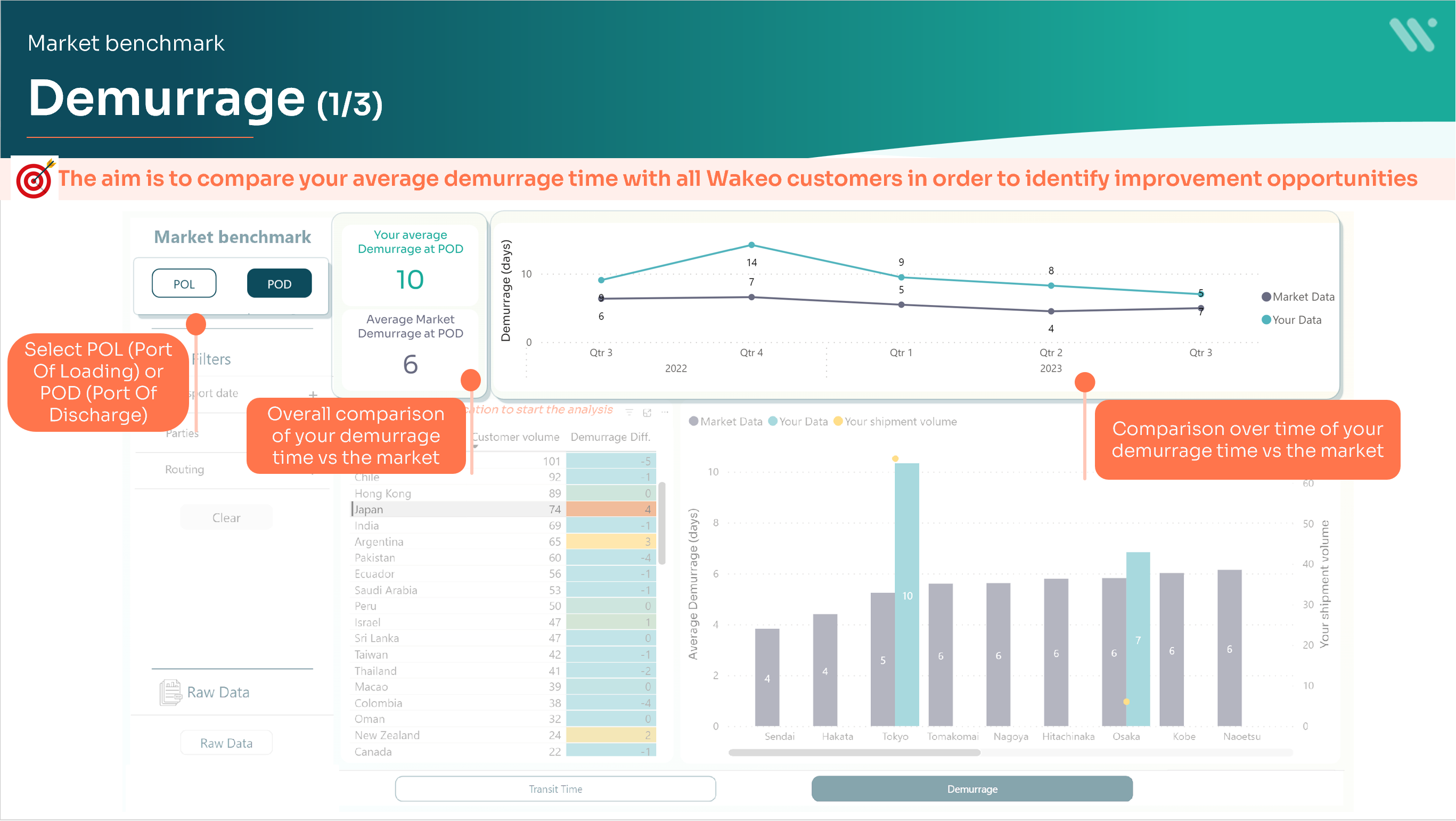Click the Raw Data button at bottom
The image size is (1456, 821).
click(x=226, y=743)
